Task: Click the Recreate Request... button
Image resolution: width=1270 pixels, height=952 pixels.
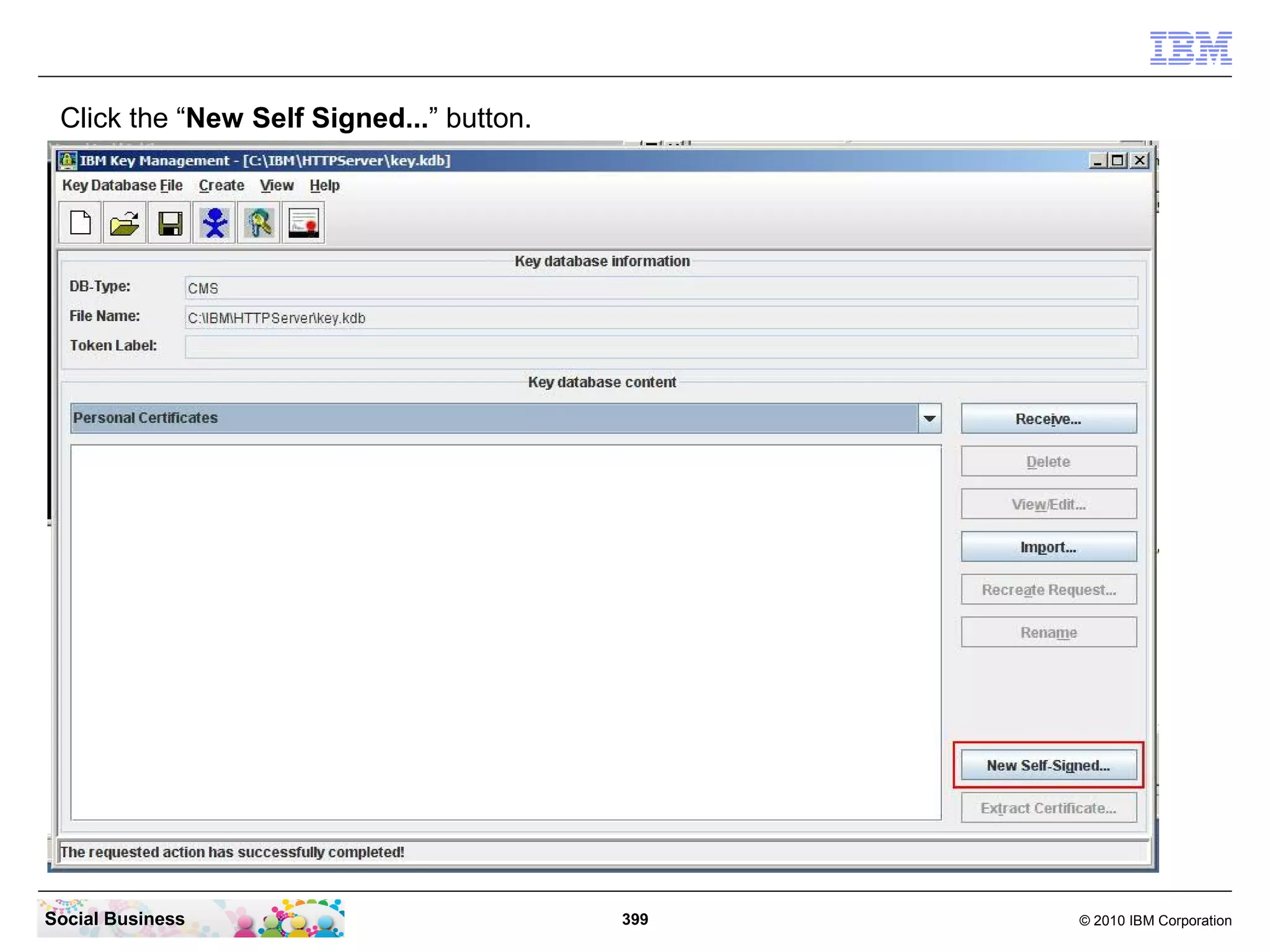Action: [1049, 590]
